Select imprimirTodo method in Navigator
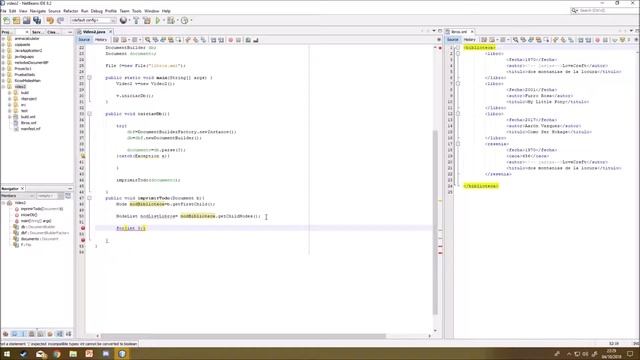This screenshot has width=640, height=360. tap(42, 209)
